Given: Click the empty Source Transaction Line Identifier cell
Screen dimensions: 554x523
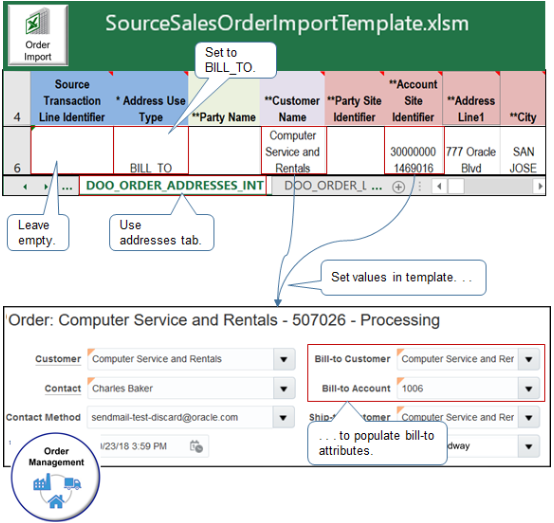Looking at the screenshot, I should (x=72, y=150).
